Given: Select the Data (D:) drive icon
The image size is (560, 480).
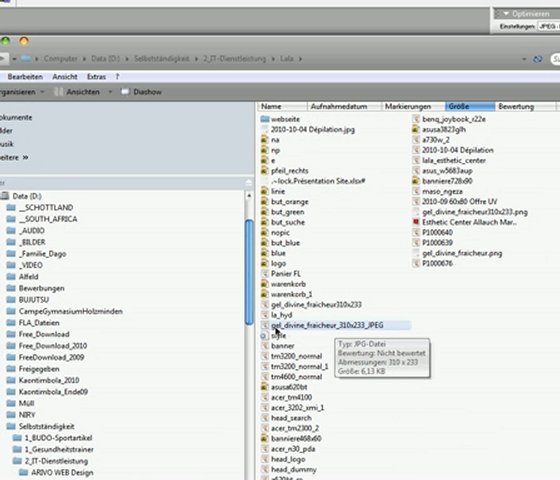Looking at the screenshot, I should pyautogui.click(x=5, y=196).
